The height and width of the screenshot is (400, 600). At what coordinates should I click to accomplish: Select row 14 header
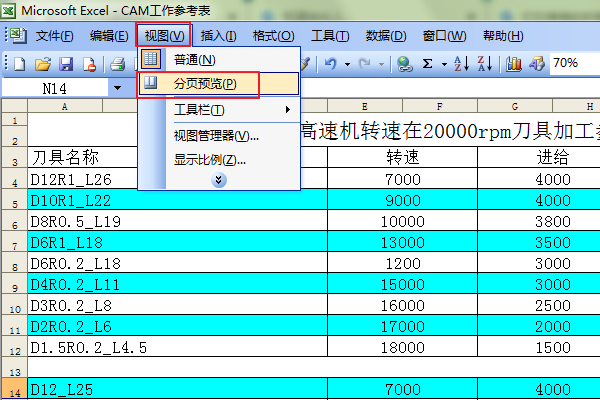(15, 389)
